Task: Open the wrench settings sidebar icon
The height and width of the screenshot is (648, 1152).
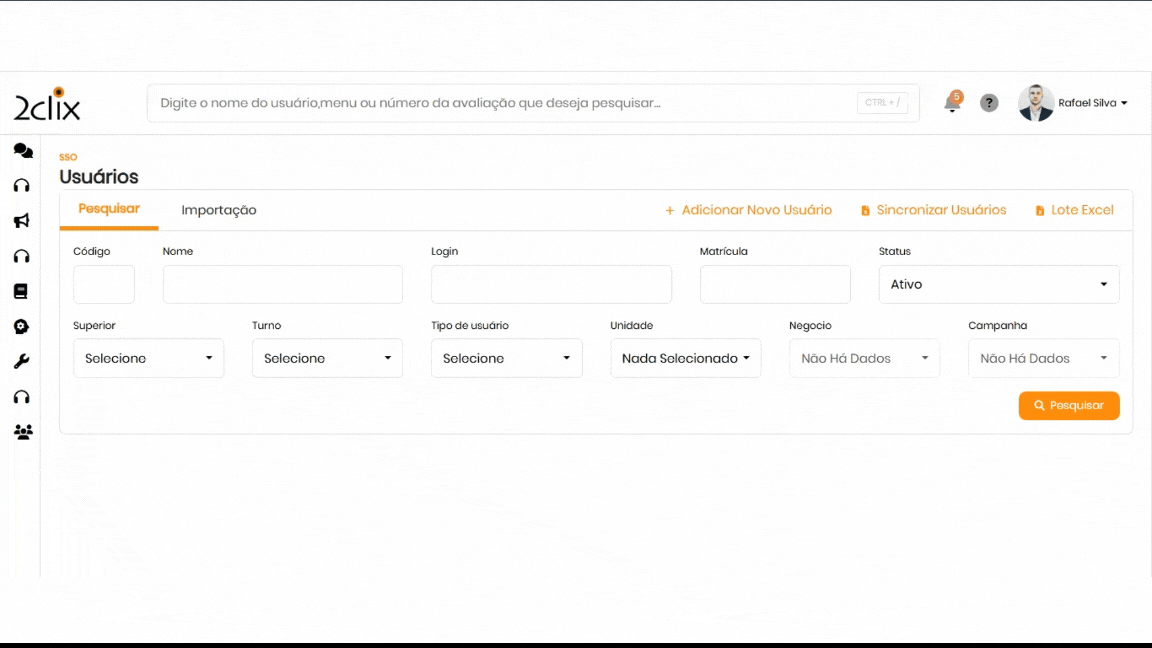Action: (22, 362)
